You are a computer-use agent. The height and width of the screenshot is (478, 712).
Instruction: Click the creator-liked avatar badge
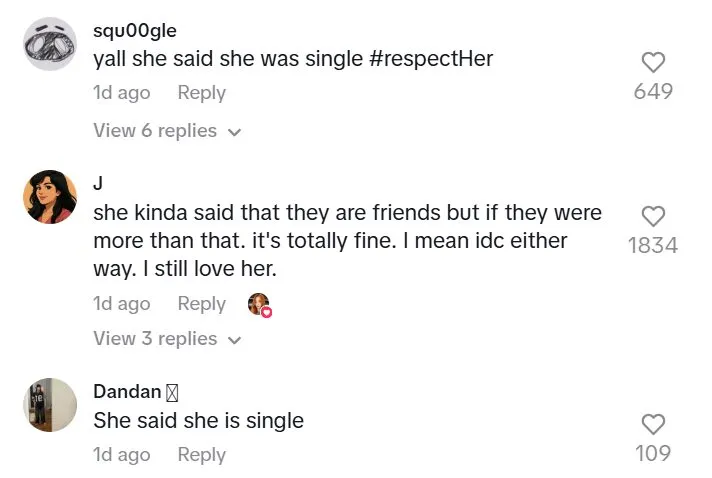(260, 305)
